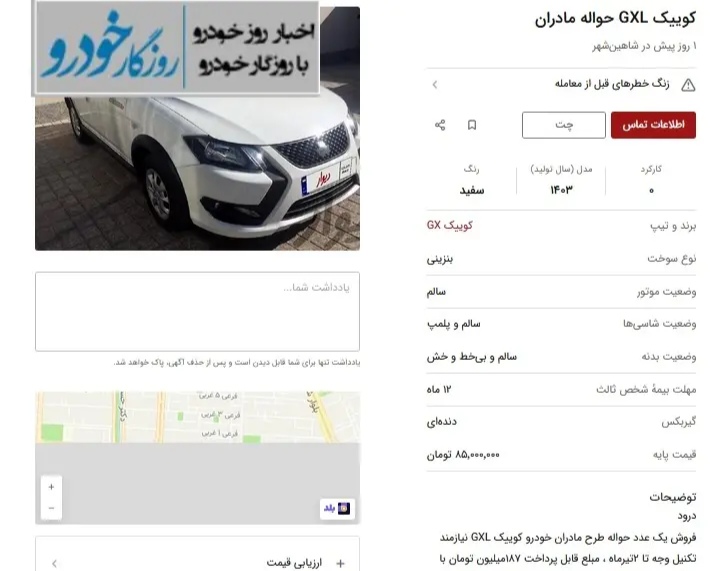Click the Balad map logo
Screen dimensions: 717x571
click(x=337, y=508)
